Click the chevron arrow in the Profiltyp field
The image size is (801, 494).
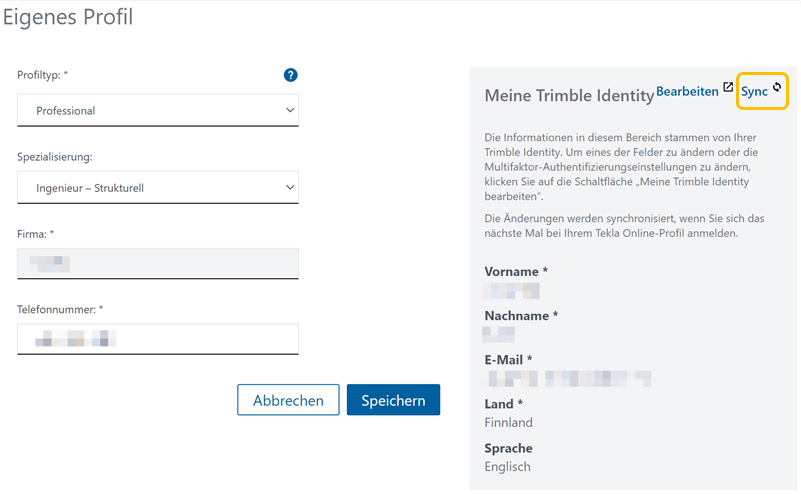point(290,110)
